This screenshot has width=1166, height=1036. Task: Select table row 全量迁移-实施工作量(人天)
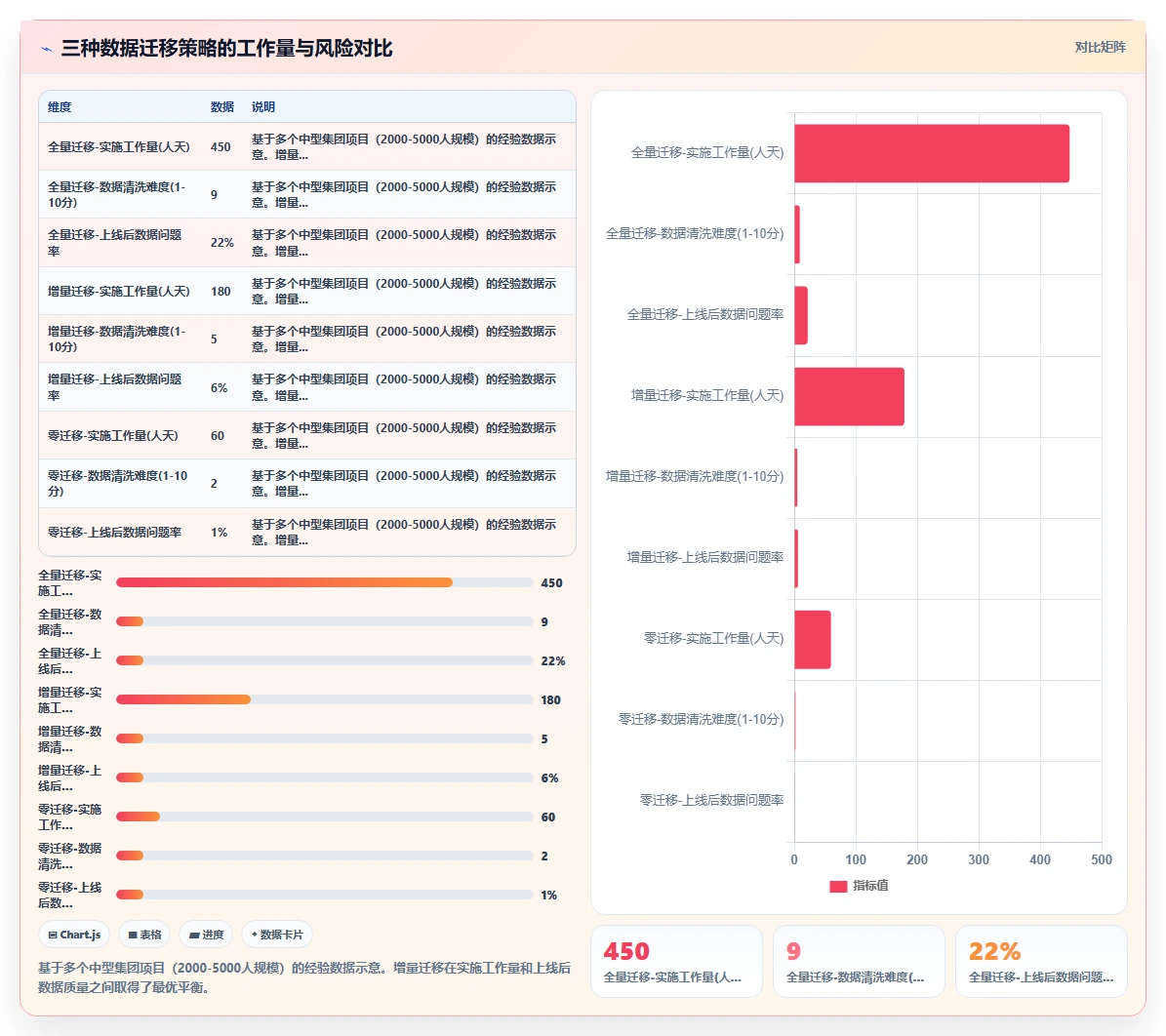point(307,146)
